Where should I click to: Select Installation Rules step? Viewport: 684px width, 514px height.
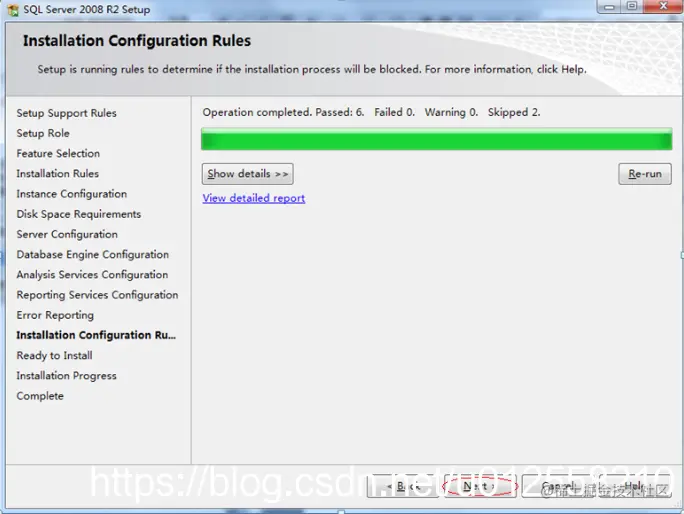click(x=58, y=174)
